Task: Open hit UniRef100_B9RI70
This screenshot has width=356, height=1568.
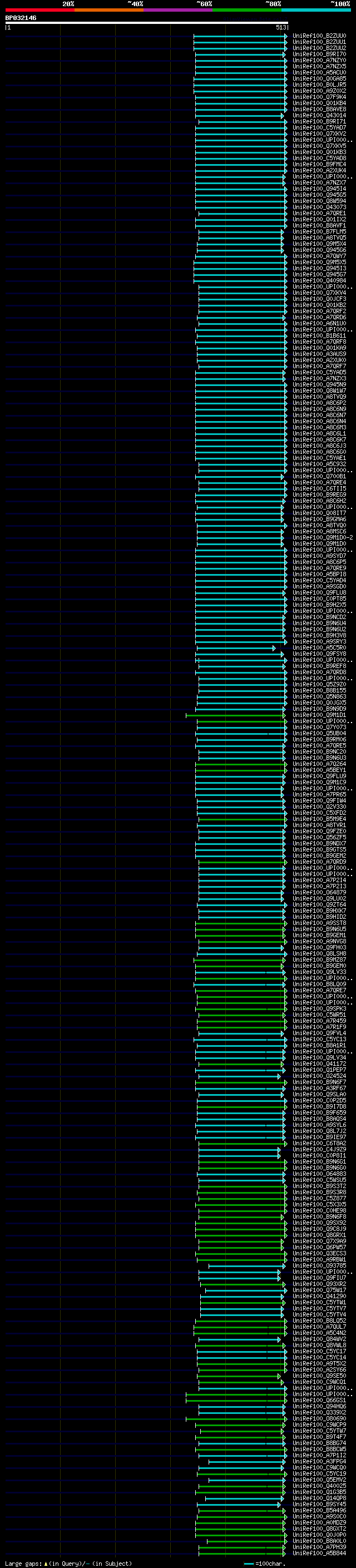Action: (x=319, y=54)
